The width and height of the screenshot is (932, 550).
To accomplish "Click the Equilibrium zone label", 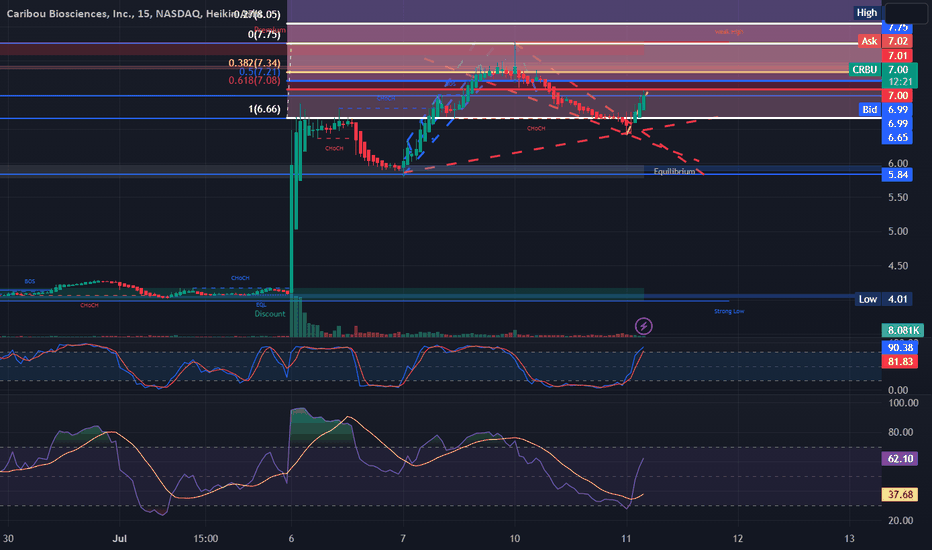I will [x=674, y=171].
